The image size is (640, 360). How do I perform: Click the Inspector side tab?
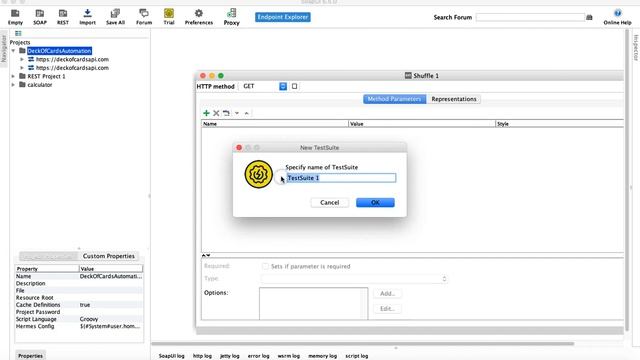(636, 48)
